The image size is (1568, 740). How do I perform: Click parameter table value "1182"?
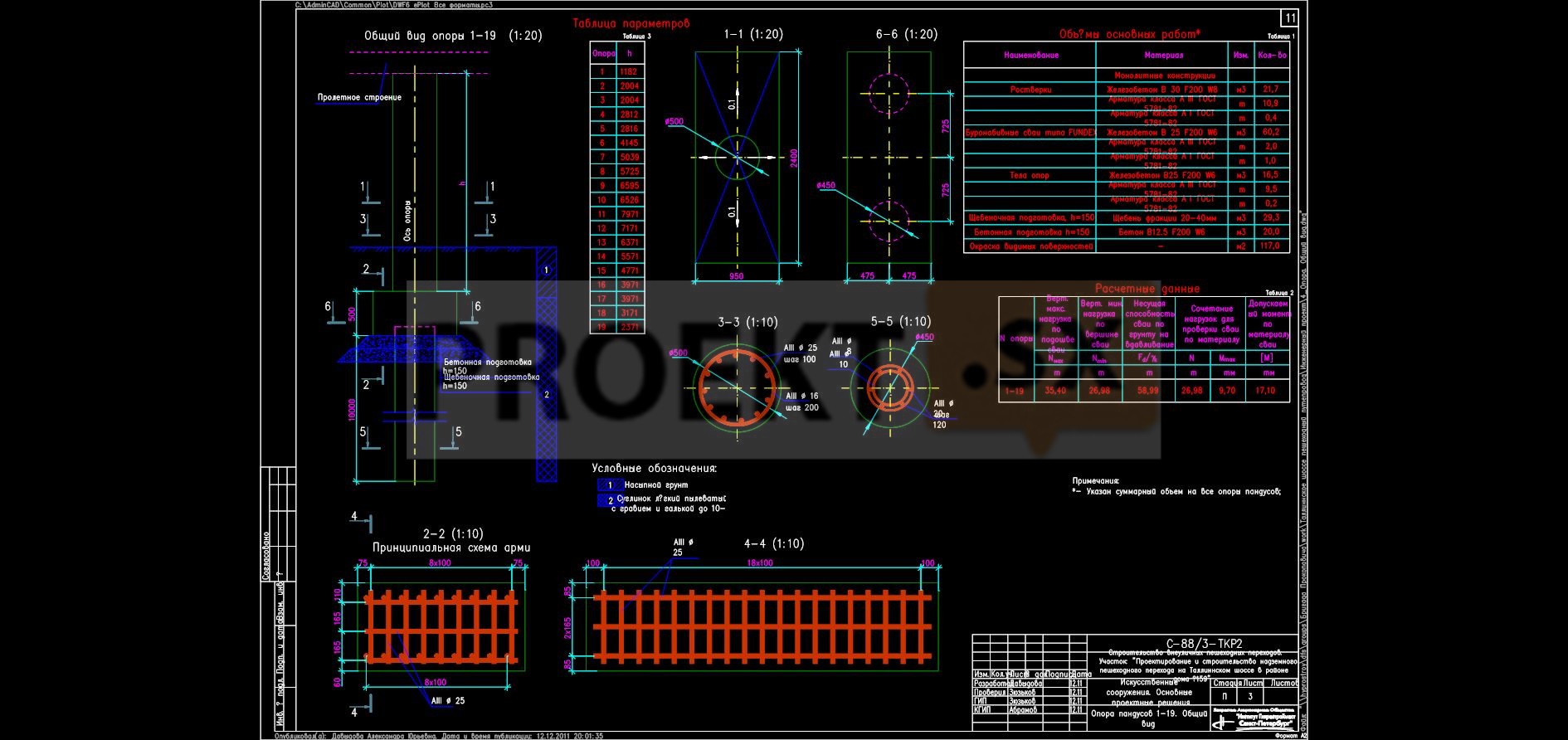tap(630, 72)
